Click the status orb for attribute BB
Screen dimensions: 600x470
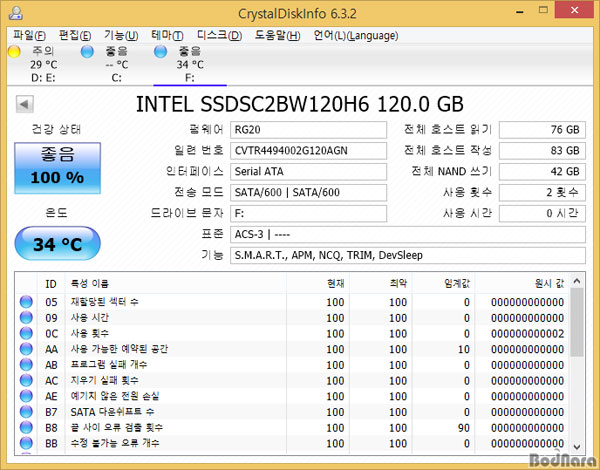(x=26, y=443)
